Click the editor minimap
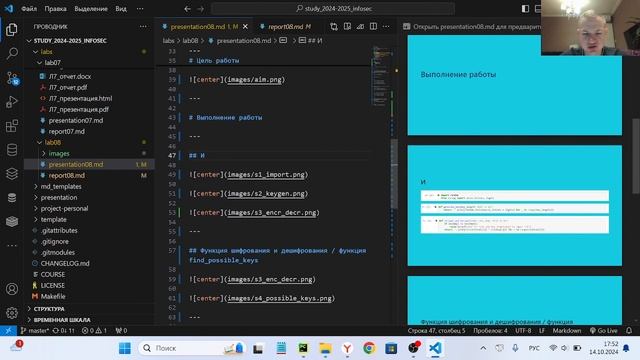Viewport: 640px width, 360px height. click(x=382, y=76)
